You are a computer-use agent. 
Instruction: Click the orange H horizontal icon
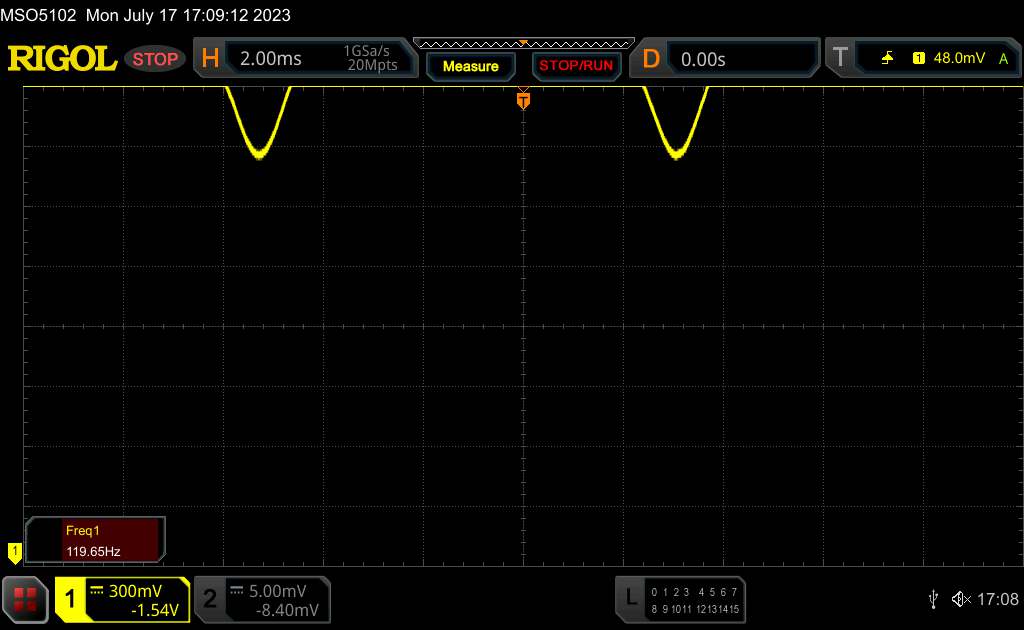(x=210, y=59)
